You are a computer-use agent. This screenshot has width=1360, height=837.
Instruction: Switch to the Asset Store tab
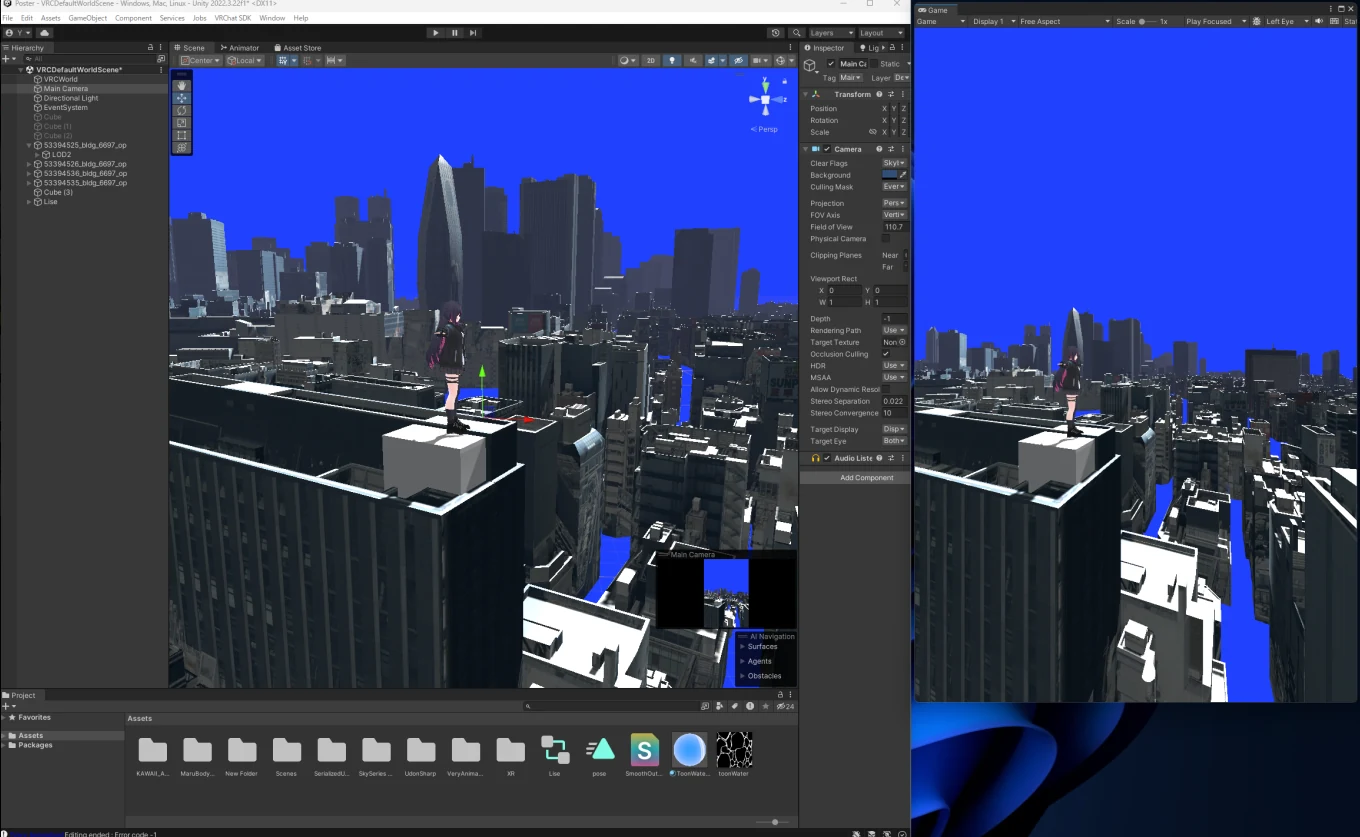(297, 48)
